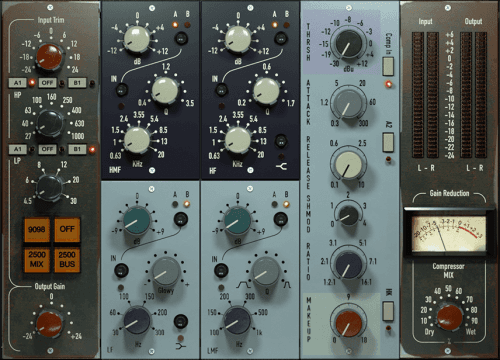Switch LMF band A/B selector button
This screenshot has width=500, height=360.
tap(280, 219)
